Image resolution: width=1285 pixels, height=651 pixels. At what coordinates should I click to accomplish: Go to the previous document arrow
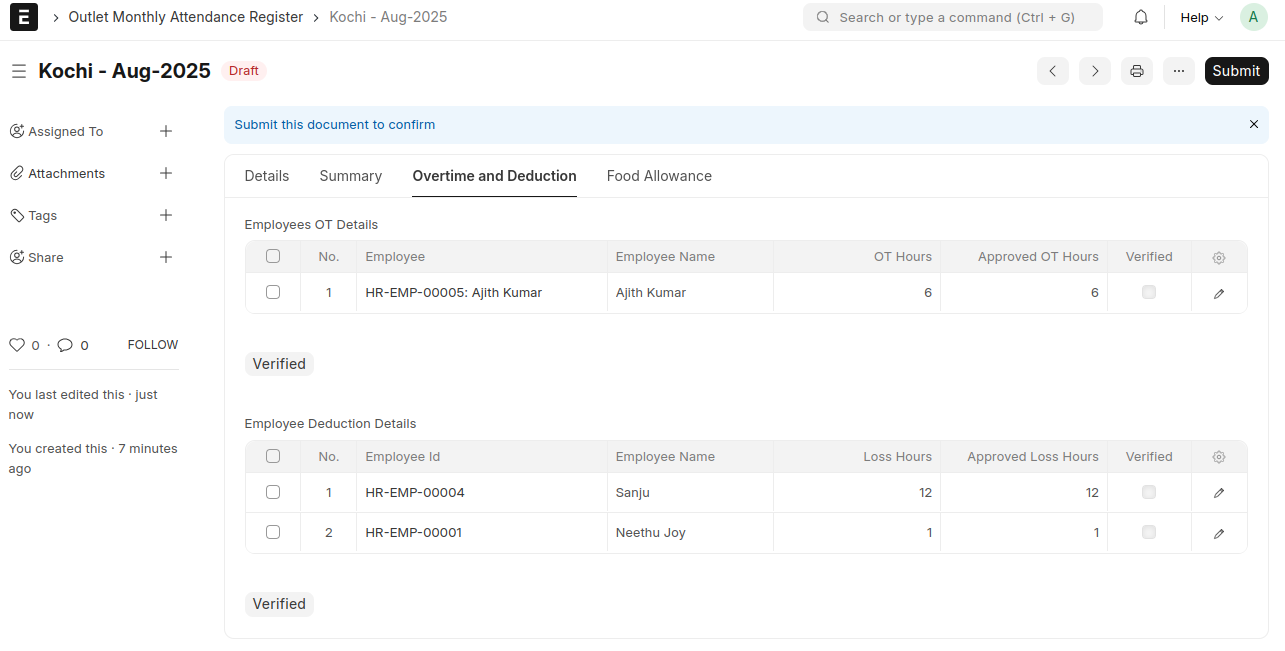1053,71
